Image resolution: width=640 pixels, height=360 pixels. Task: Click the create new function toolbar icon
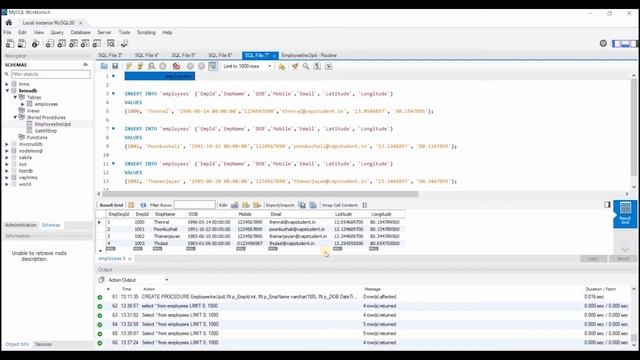click(97, 43)
